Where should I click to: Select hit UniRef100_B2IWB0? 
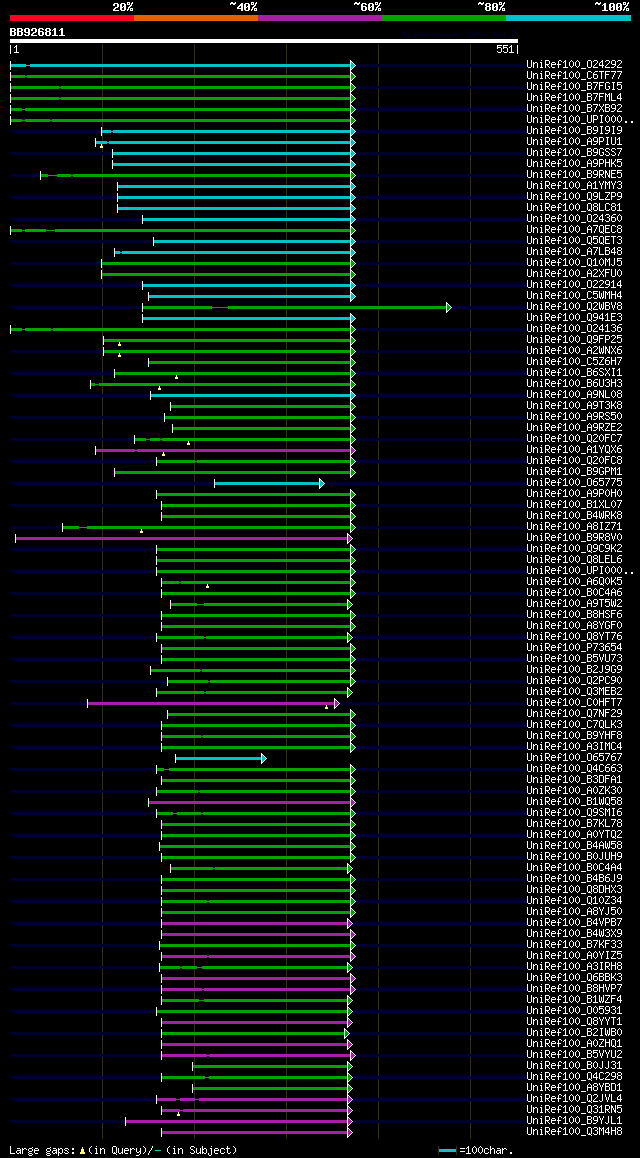tap(574, 1032)
